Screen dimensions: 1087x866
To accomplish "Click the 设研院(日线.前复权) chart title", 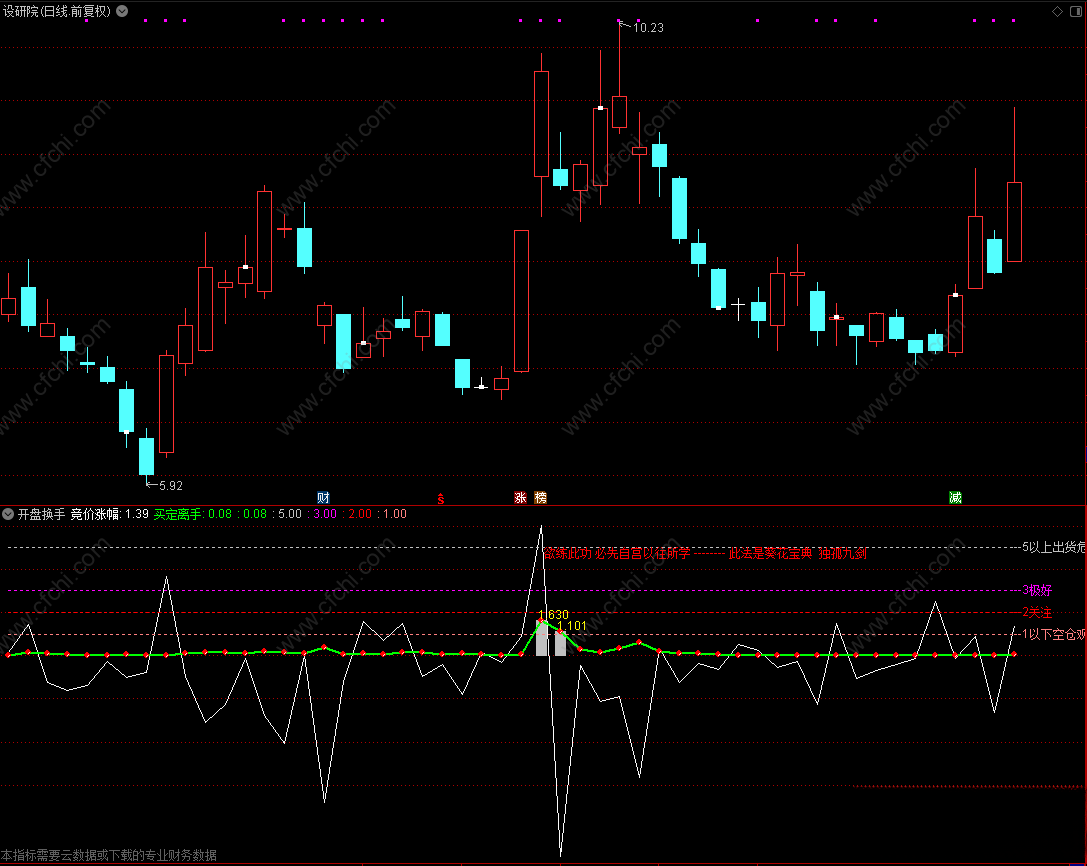I will tap(57, 11).
